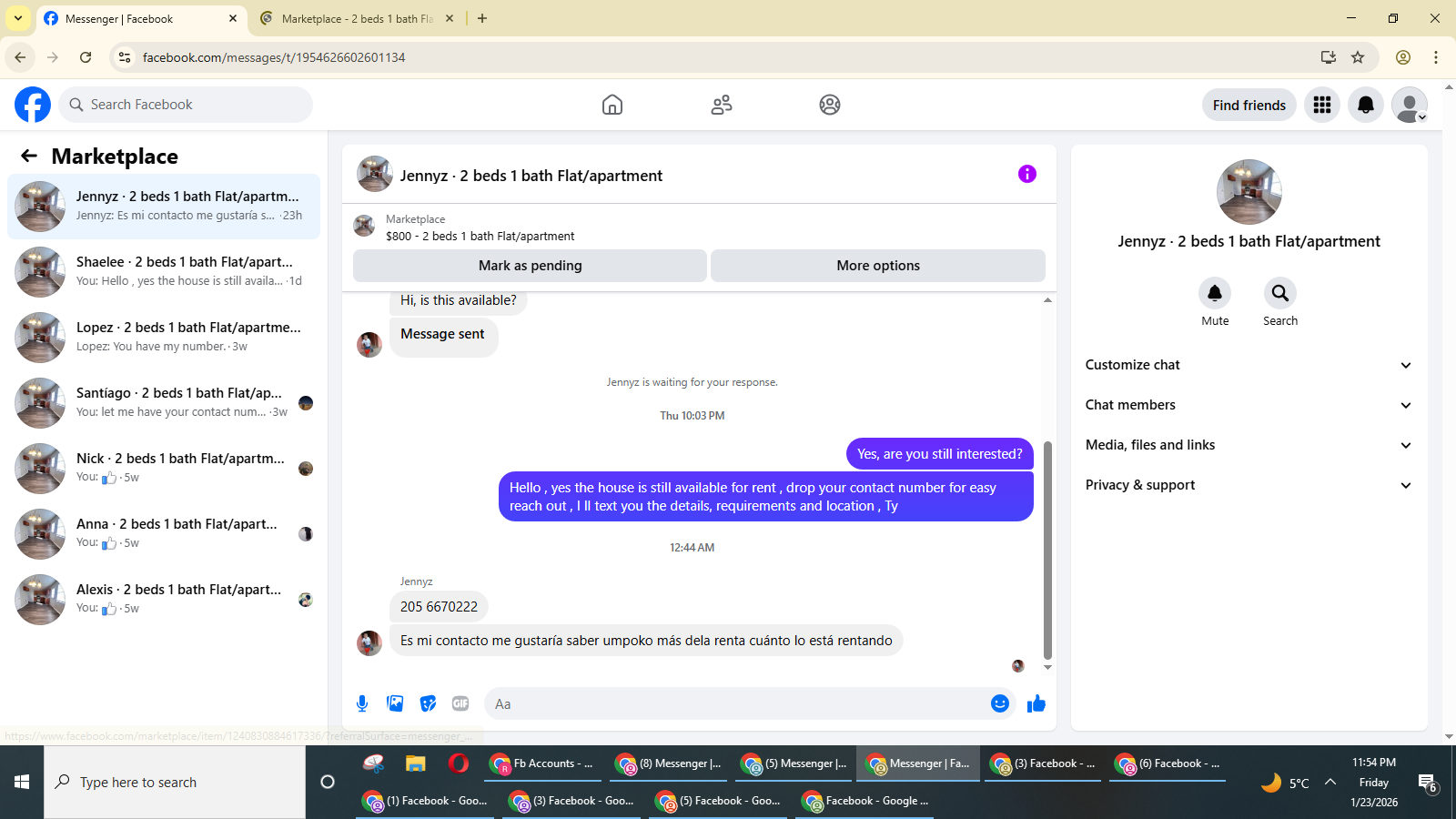Click More options button
Image resolution: width=1456 pixels, height=819 pixels.
coord(878,266)
